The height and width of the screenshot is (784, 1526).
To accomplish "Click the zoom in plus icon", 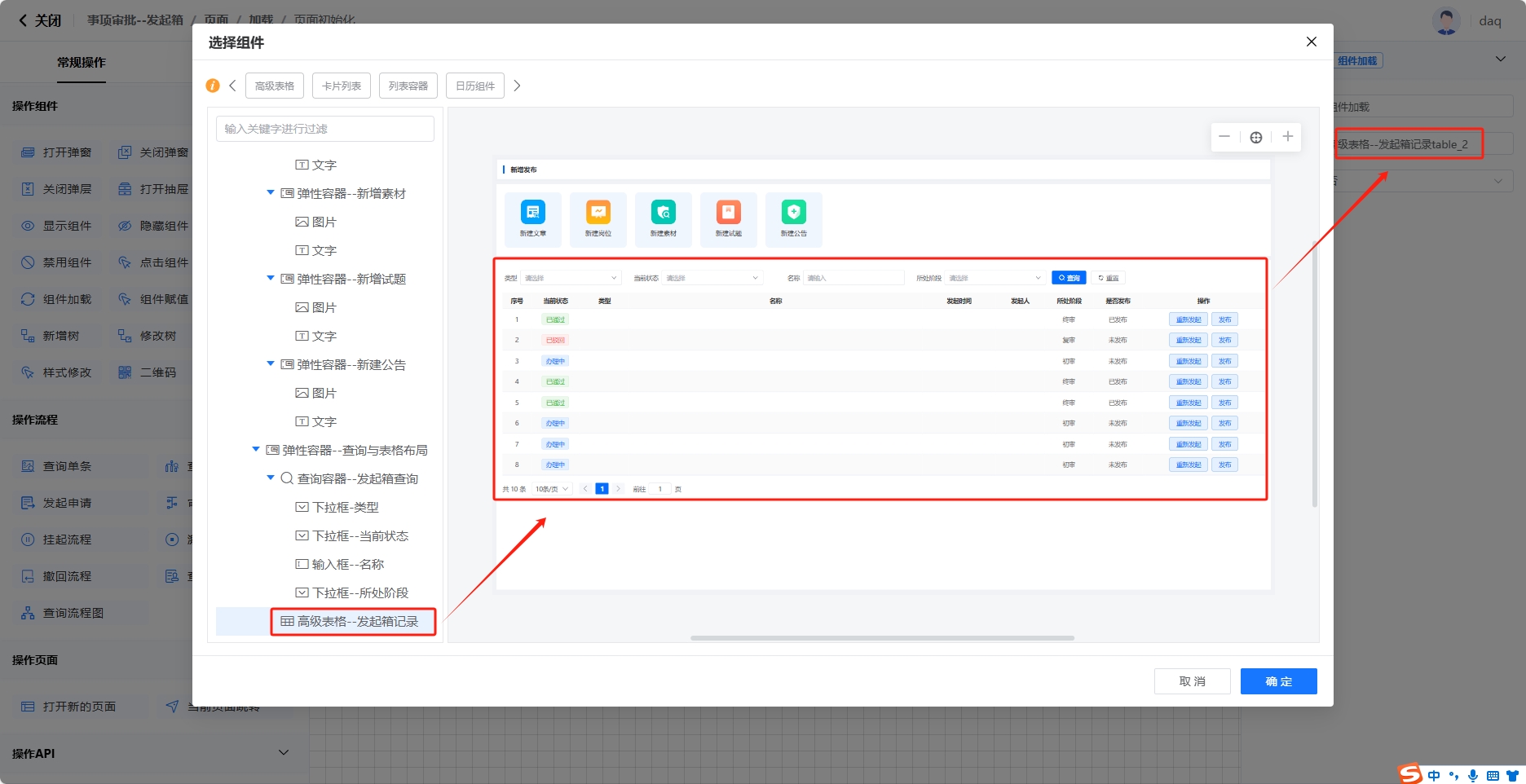I will pyautogui.click(x=1287, y=137).
